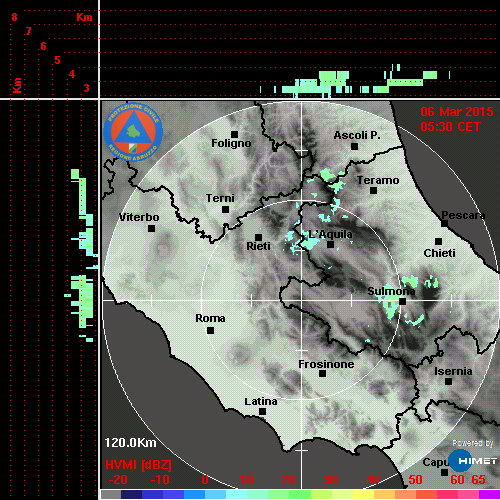Select the Foligno city marker

pos(234,134)
